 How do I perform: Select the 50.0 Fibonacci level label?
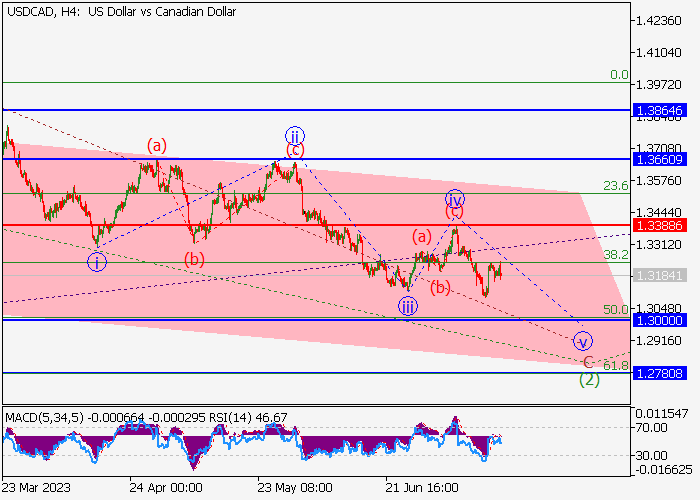tap(616, 309)
